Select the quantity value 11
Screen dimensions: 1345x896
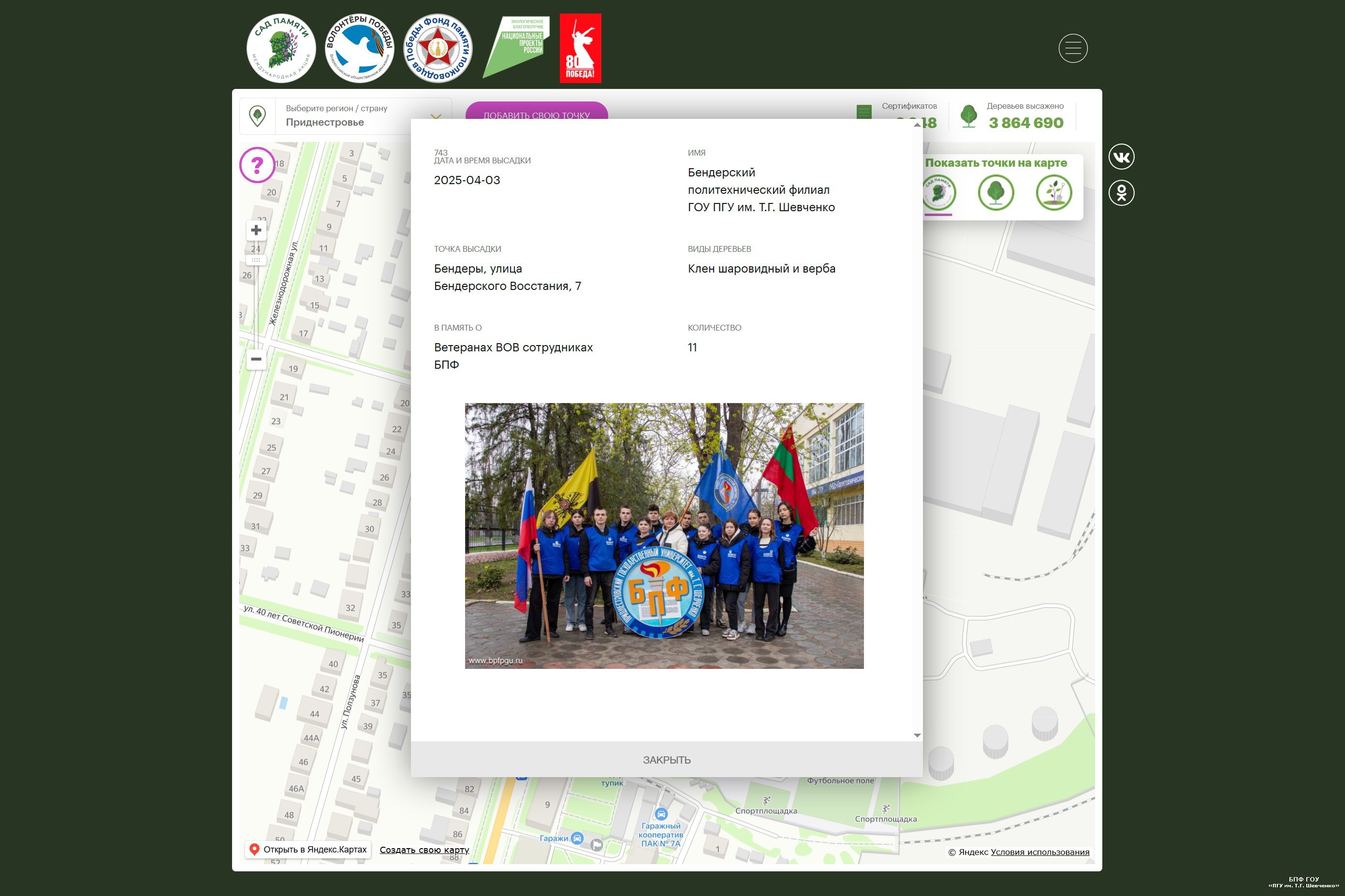pos(692,347)
